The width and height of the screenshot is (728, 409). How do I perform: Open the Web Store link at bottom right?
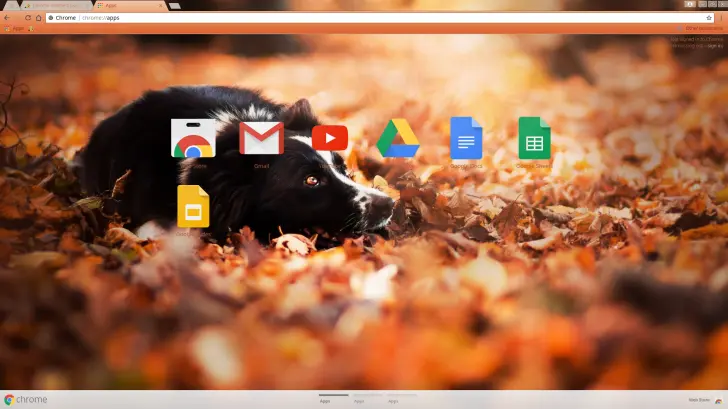[x=705, y=400]
